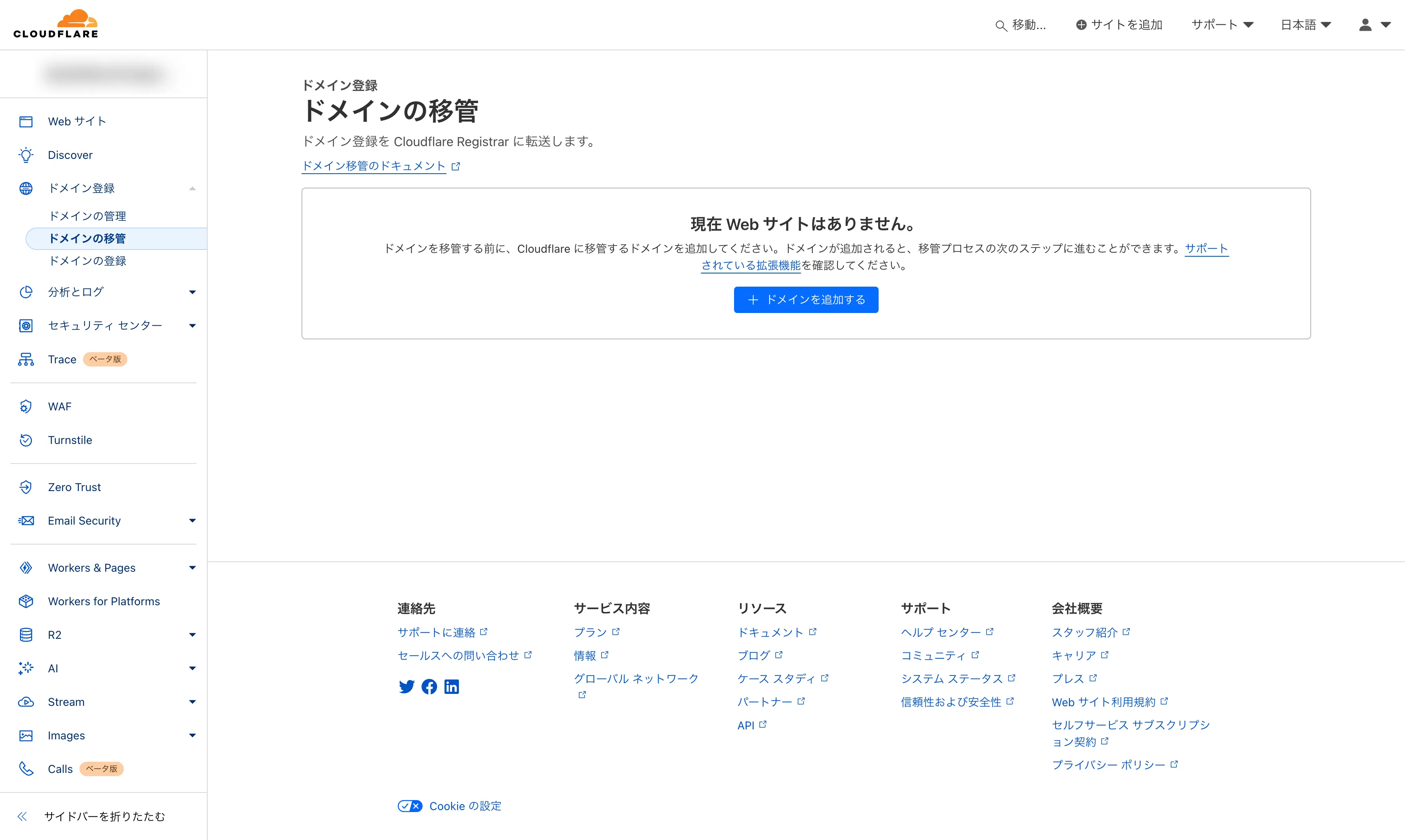The width and height of the screenshot is (1405, 840).
Task: Expand the Email Security menu section
Action: pos(191,520)
